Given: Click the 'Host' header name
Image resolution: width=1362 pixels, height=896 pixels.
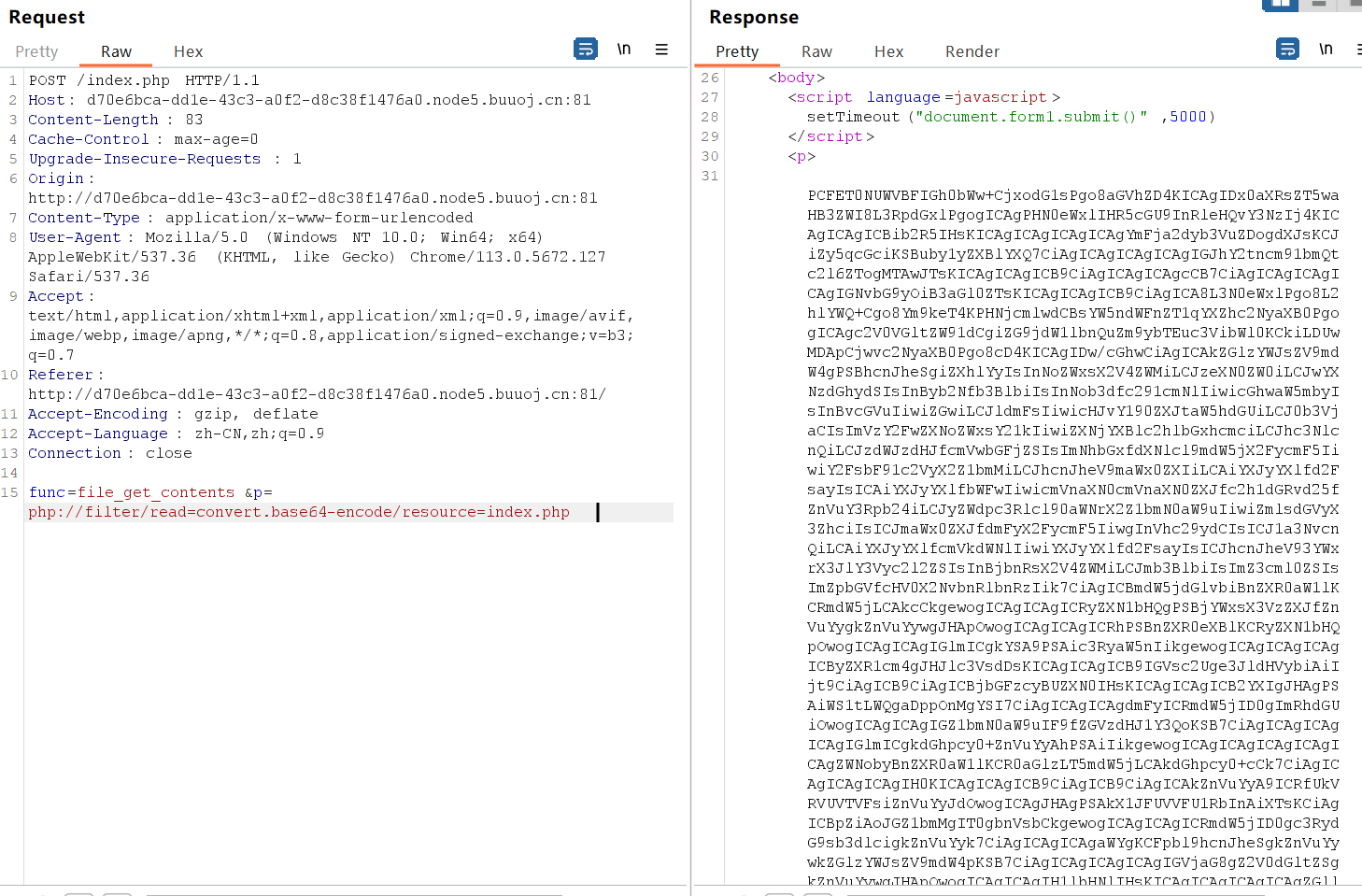Looking at the screenshot, I should [x=47, y=100].
